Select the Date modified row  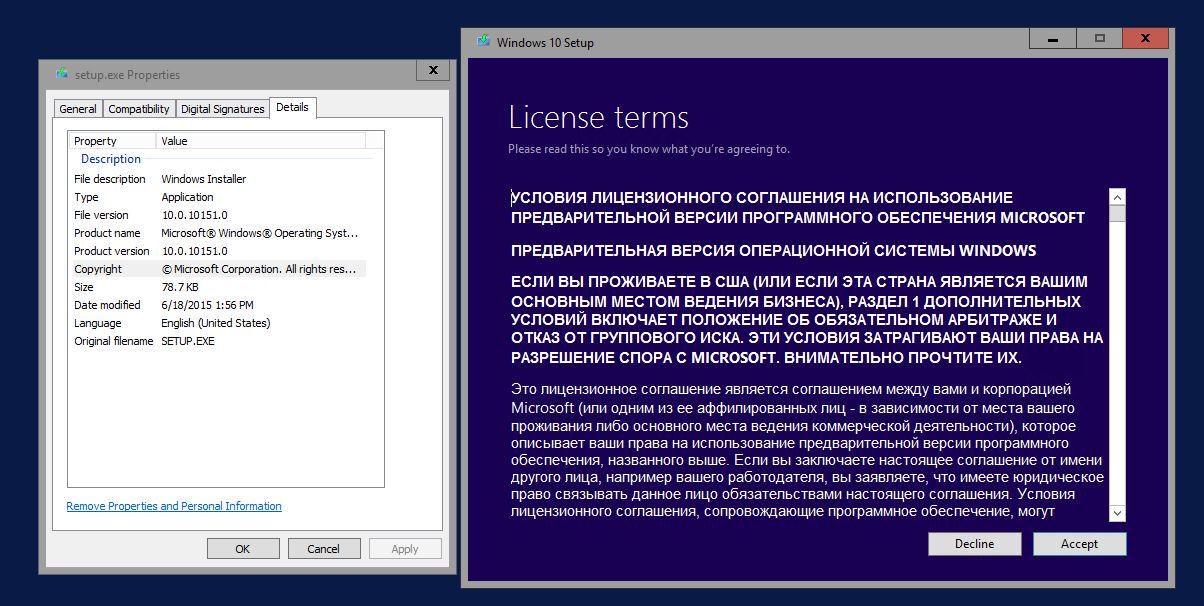click(x=219, y=305)
